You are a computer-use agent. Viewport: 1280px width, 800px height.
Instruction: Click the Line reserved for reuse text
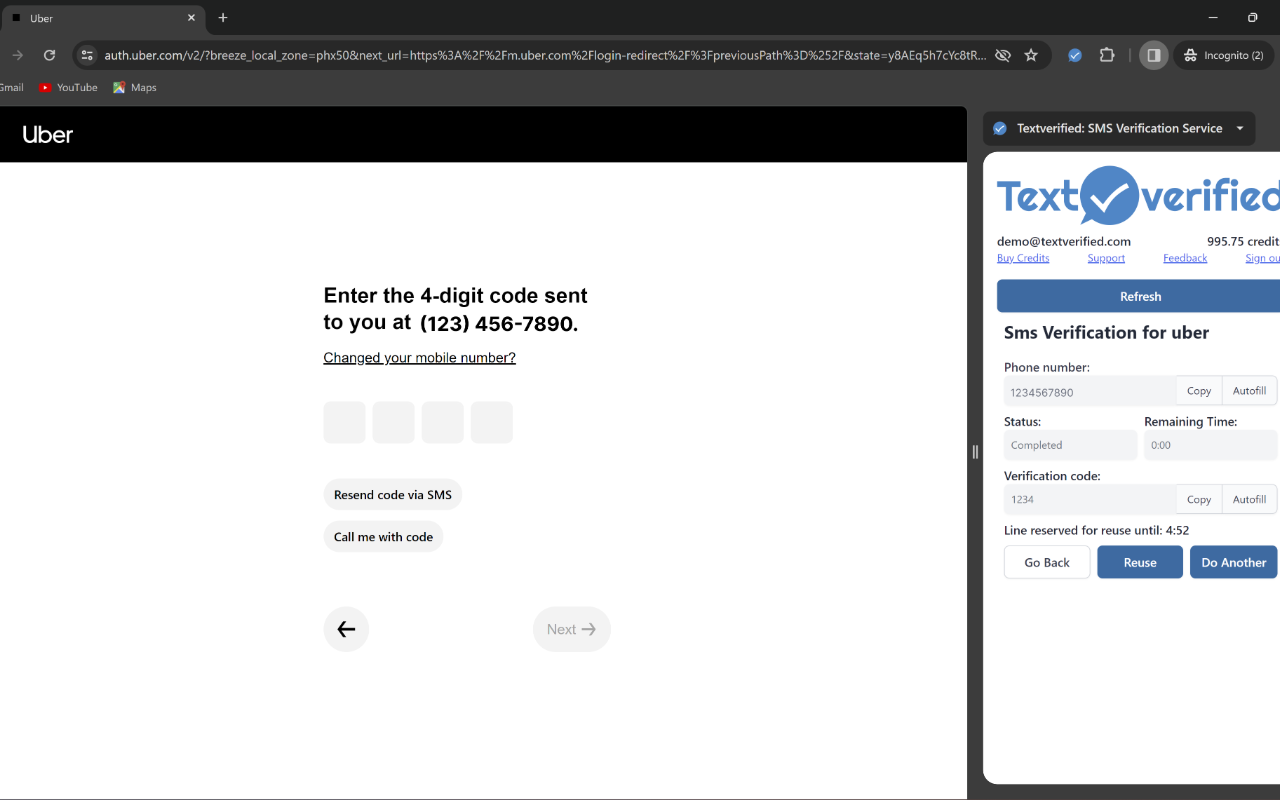click(x=1097, y=530)
